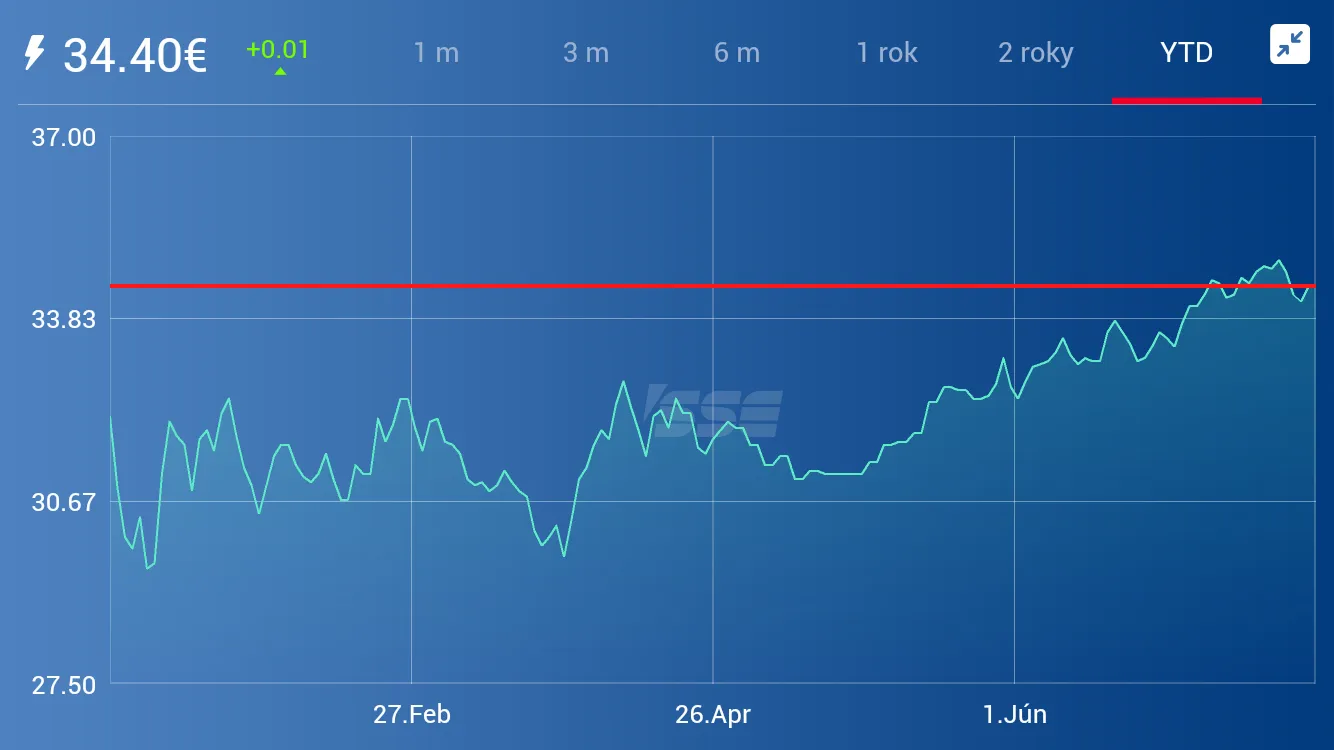
Task: Click the 26.Apr date axis label
Action: coord(713,714)
